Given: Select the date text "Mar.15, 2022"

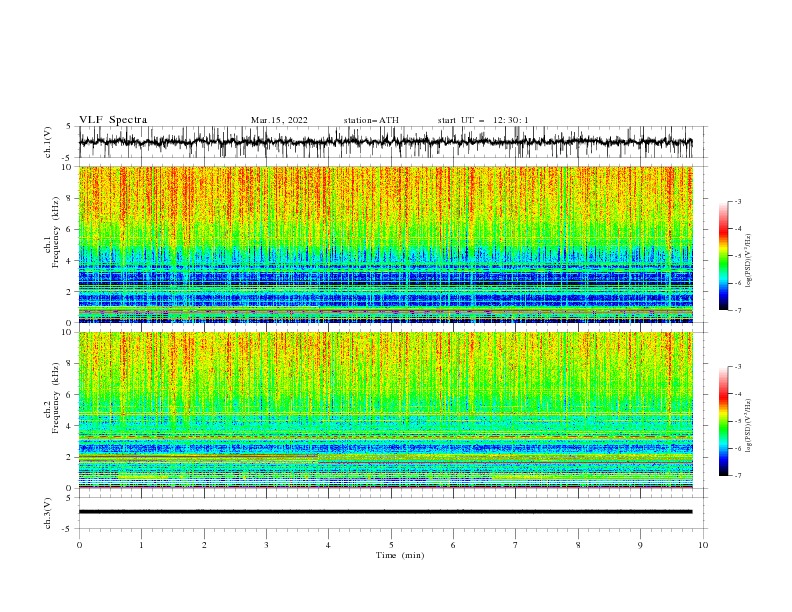Looking at the screenshot, I should (279, 120).
